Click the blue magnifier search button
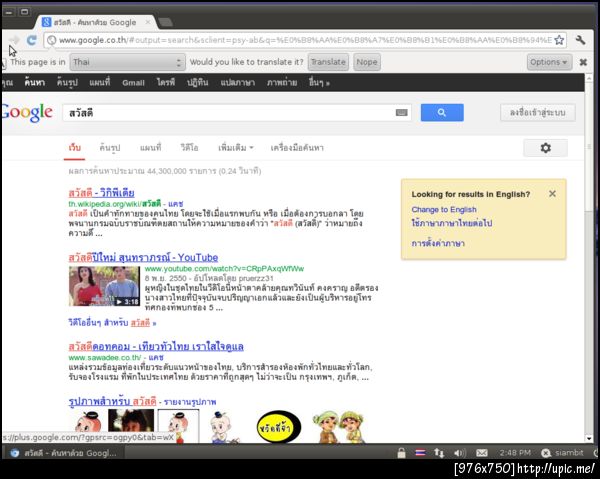 [442, 112]
